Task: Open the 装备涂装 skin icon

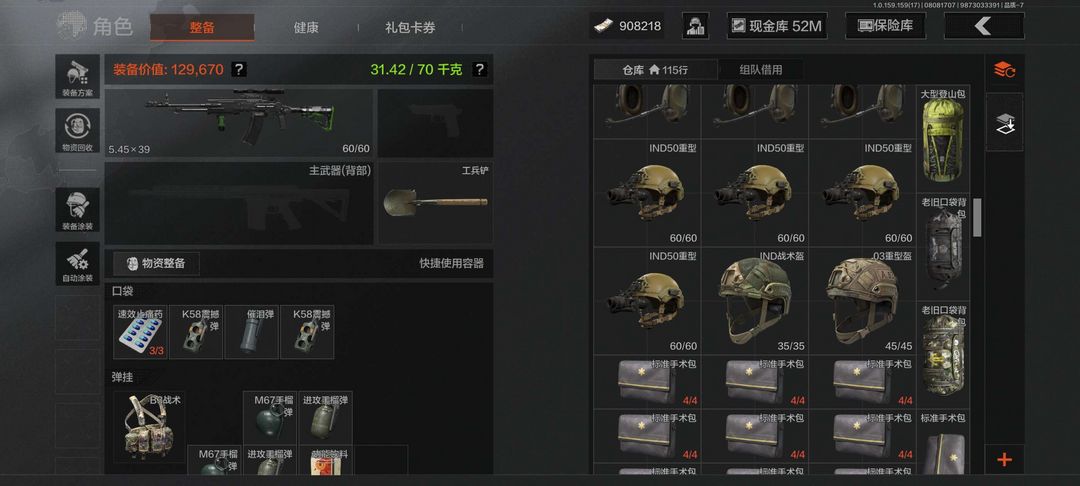Action: pos(77,209)
